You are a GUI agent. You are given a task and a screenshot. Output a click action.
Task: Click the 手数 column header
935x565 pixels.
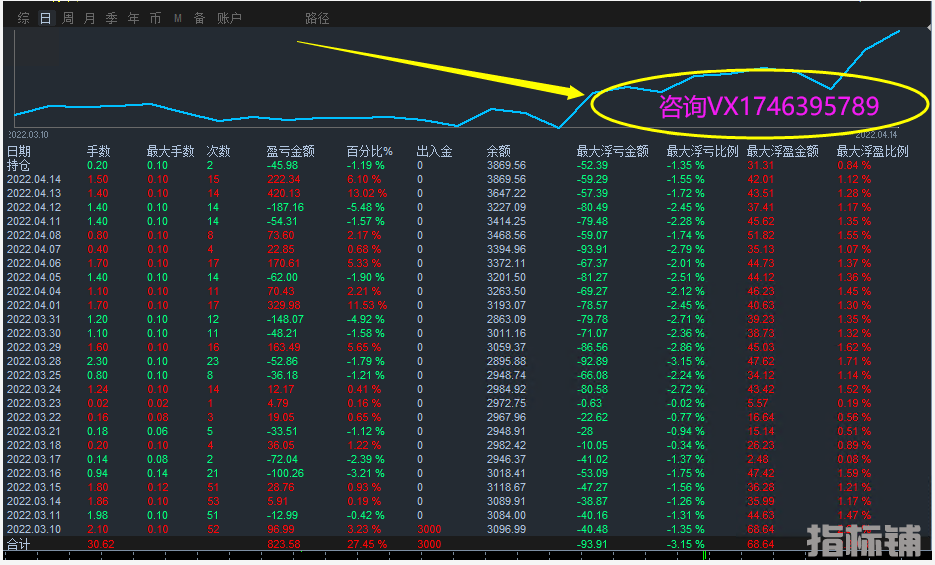coord(98,151)
